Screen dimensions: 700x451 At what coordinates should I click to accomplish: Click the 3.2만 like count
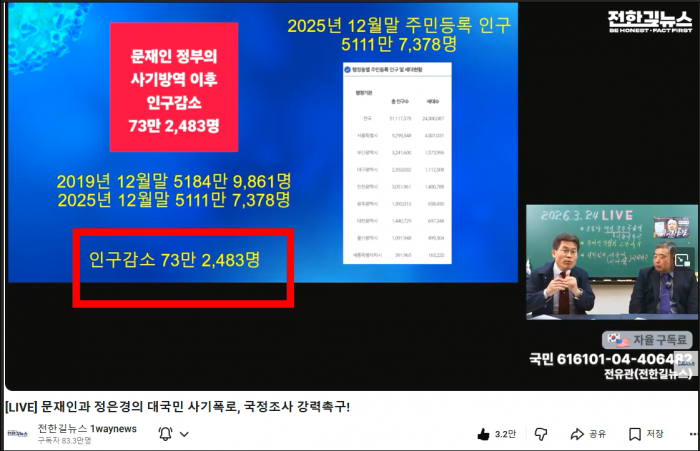click(505, 434)
